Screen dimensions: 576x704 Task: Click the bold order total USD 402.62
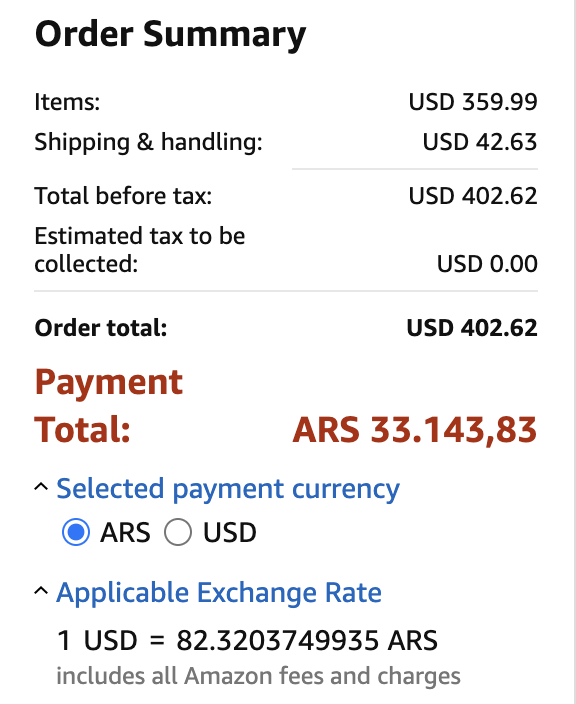coord(472,328)
